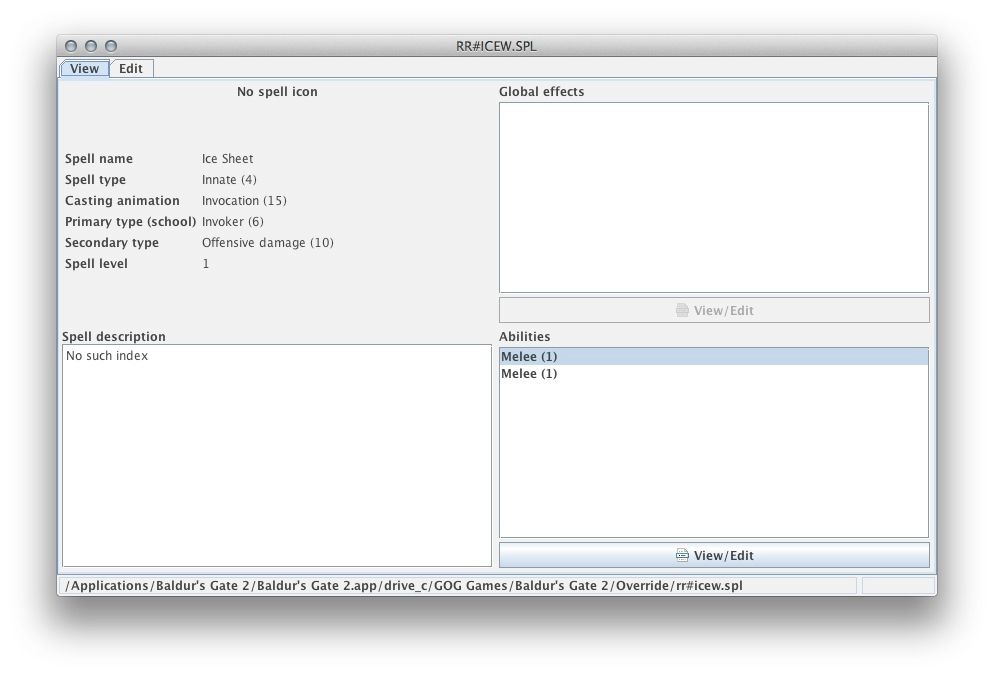Click the greyed View/Edit button under Global effects
The height and width of the screenshot is (675, 994).
[714, 310]
